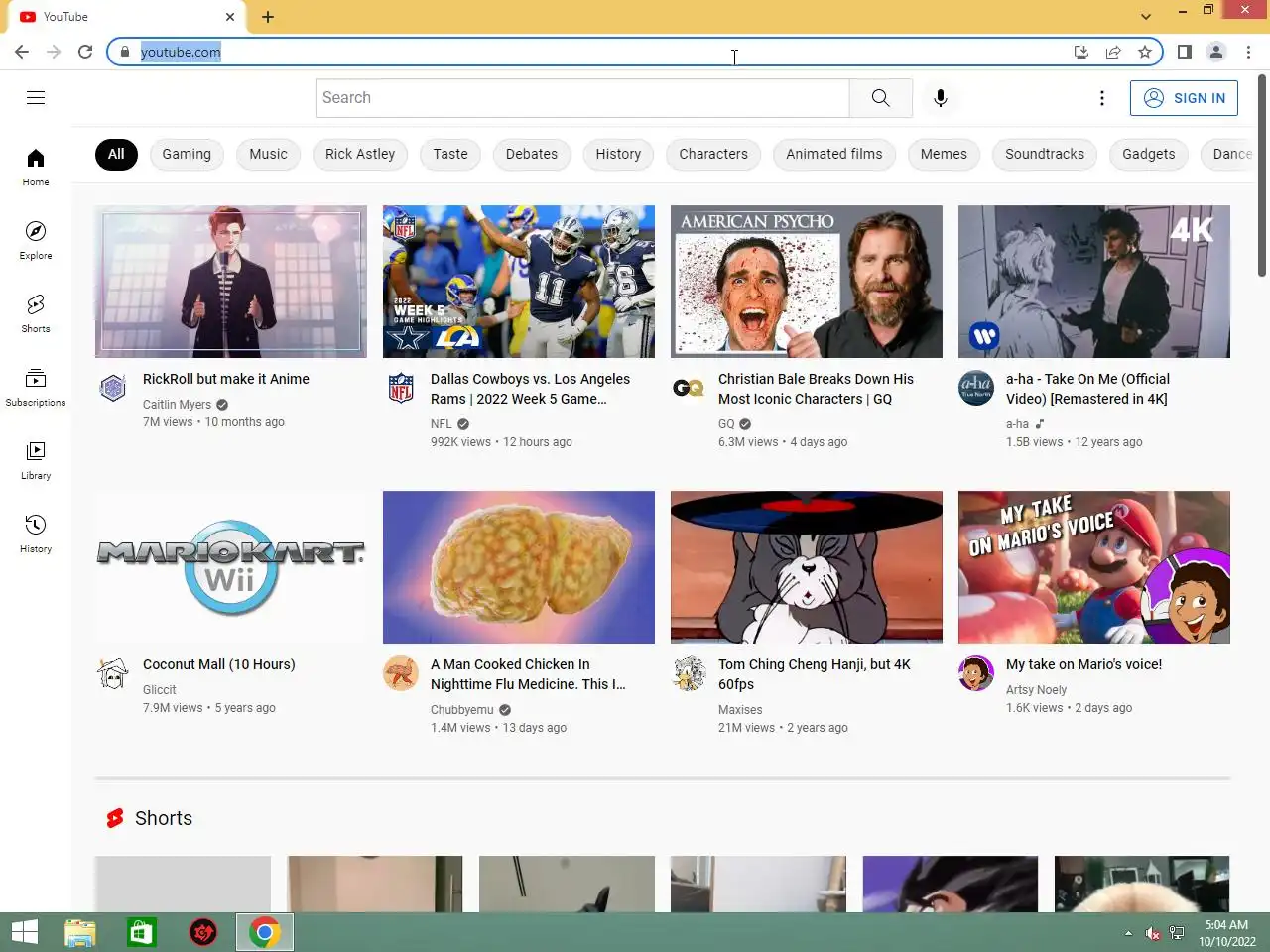Select the Gadgets filter chip
Image resolution: width=1270 pixels, height=952 pixels.
pos(1149,154)
